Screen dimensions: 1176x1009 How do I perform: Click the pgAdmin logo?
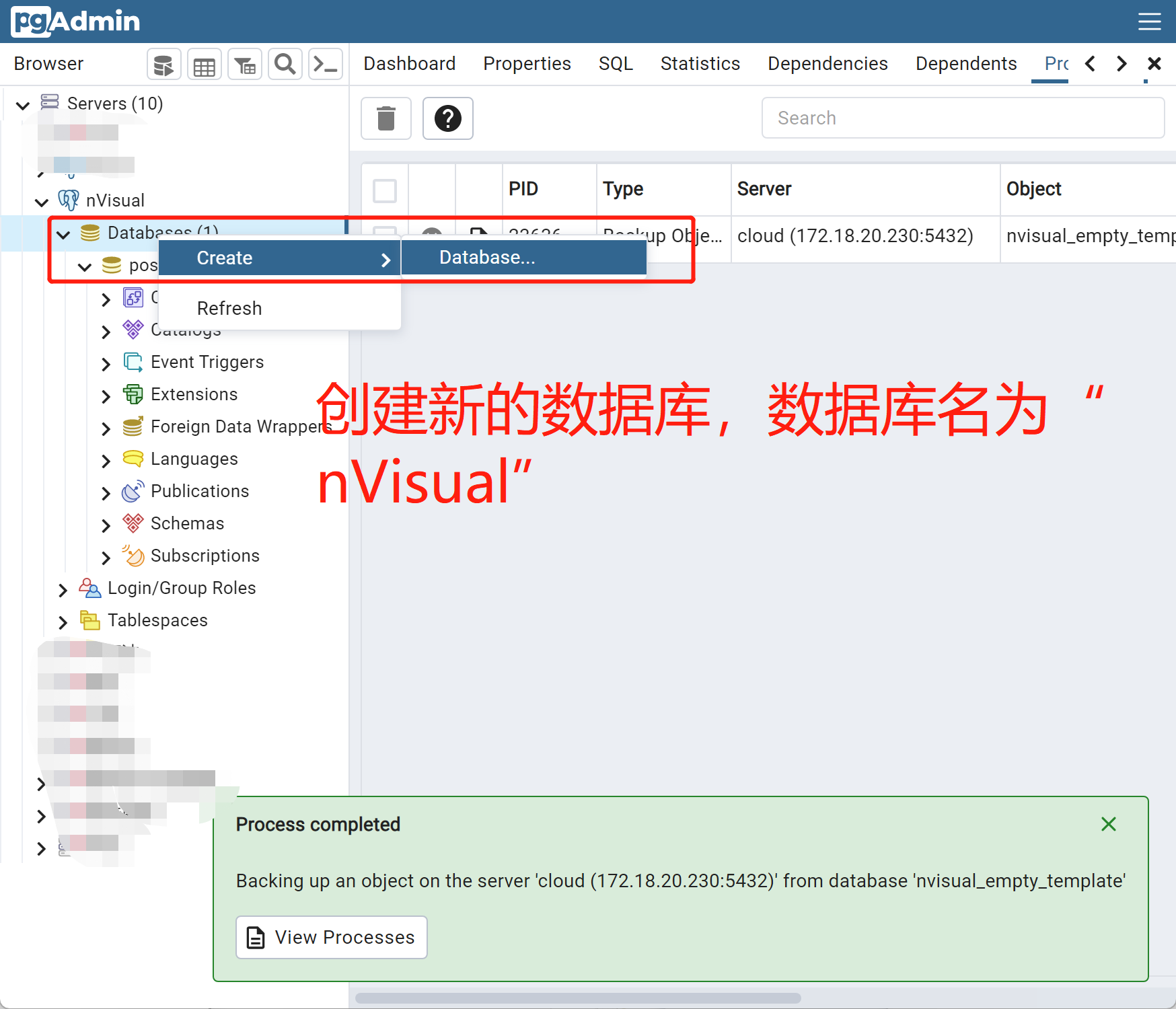[x=75, y=22]
